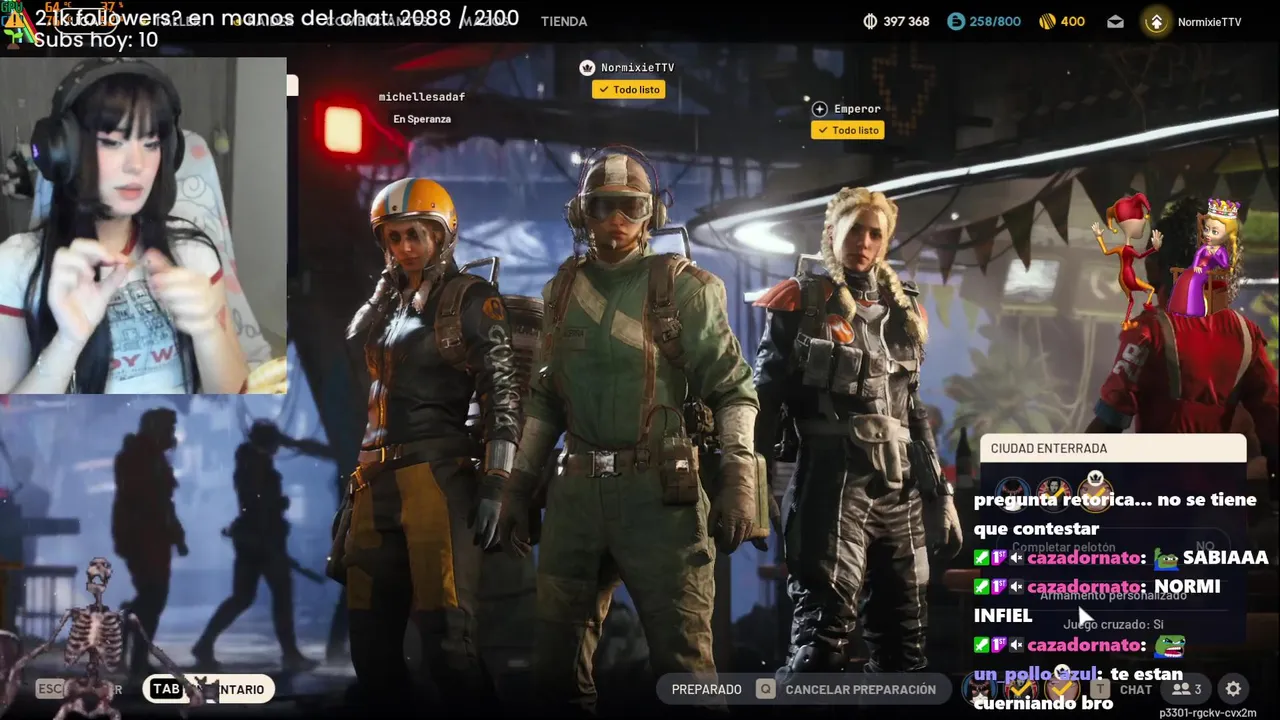Click CANCELAR PREPARACIÓN
1280x720 pixels.
click(x=860, y=689)
